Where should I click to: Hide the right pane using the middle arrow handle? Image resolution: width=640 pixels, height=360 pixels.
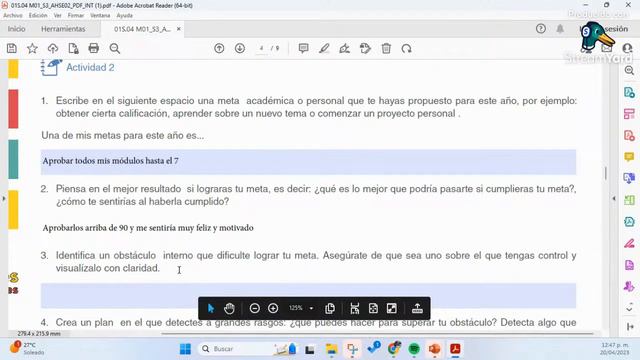click(x=614, y=199)
